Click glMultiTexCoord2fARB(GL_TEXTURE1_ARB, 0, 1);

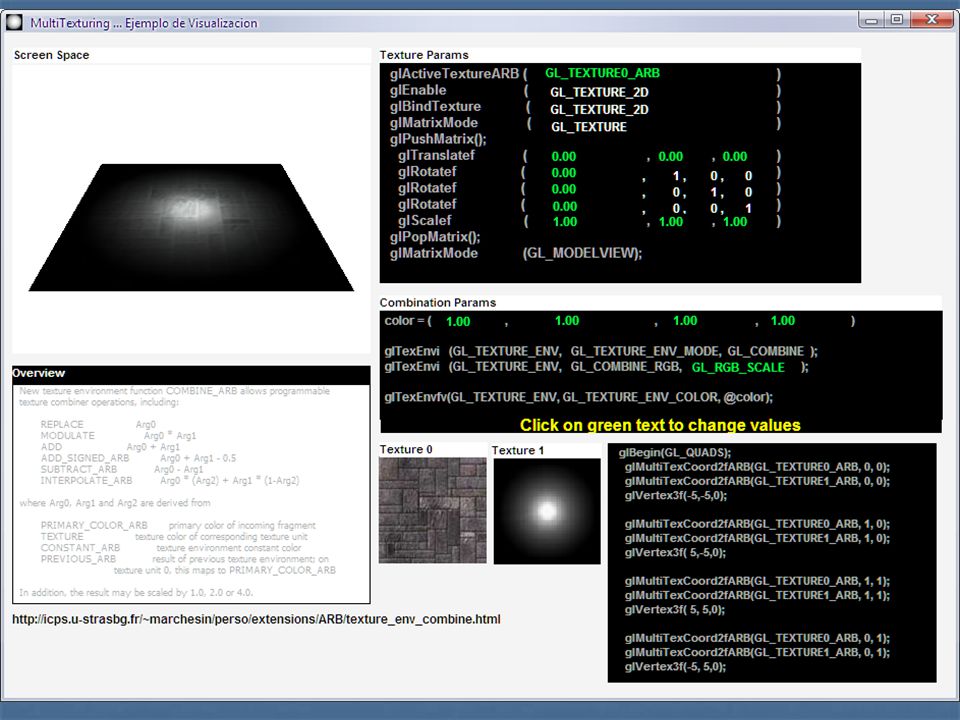point(757,652)
